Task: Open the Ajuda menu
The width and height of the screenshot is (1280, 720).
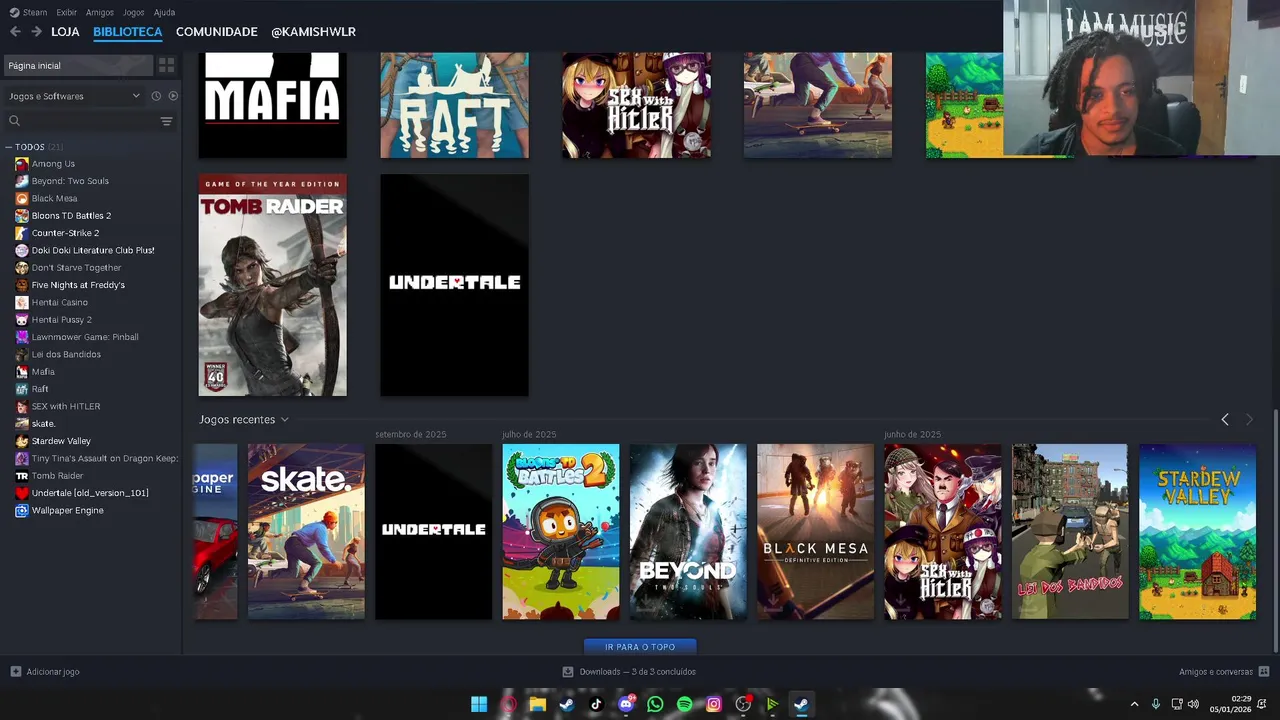Action: [x=164, y=12]
